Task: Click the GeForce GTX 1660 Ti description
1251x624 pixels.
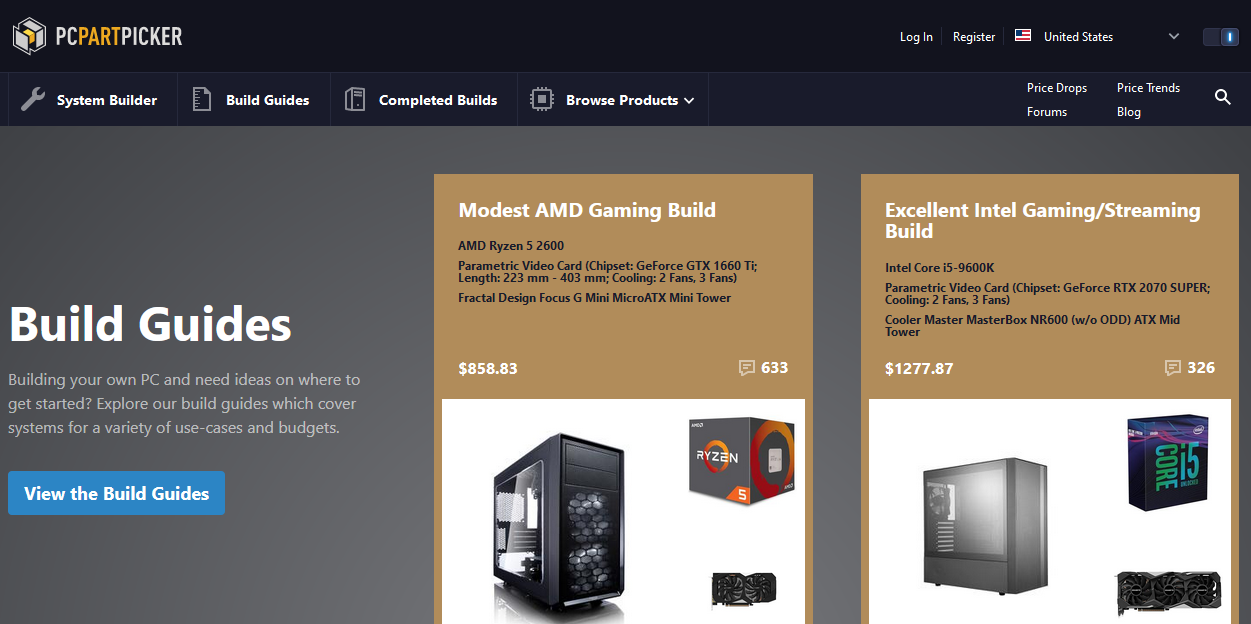Action: [x=608, y=272]
